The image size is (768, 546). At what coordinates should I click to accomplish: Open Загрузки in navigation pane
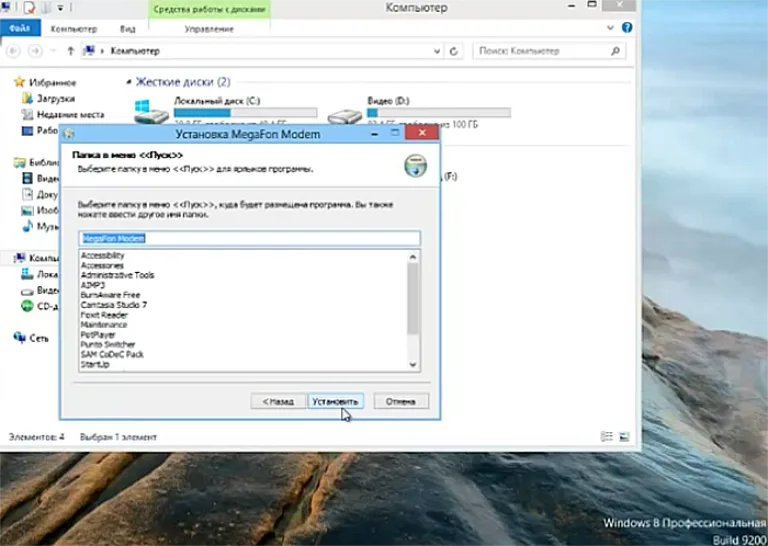point(56,98)
